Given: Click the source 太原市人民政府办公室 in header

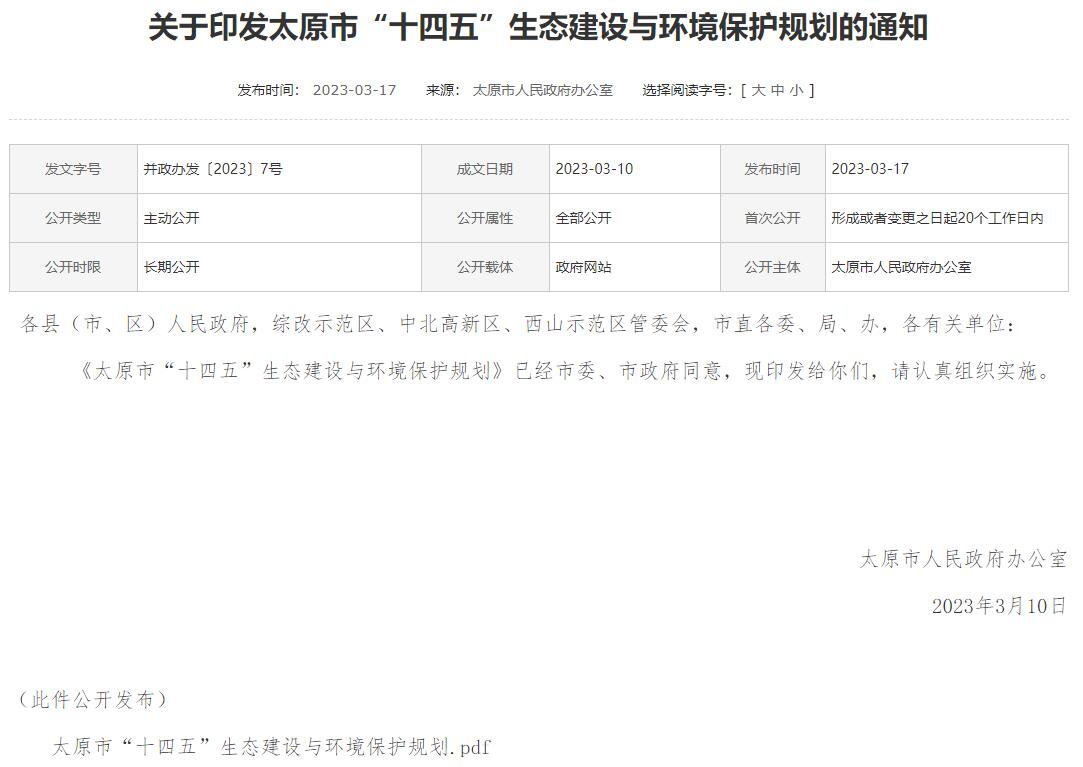Looking at the screenshot, I should tap(542, 91).
